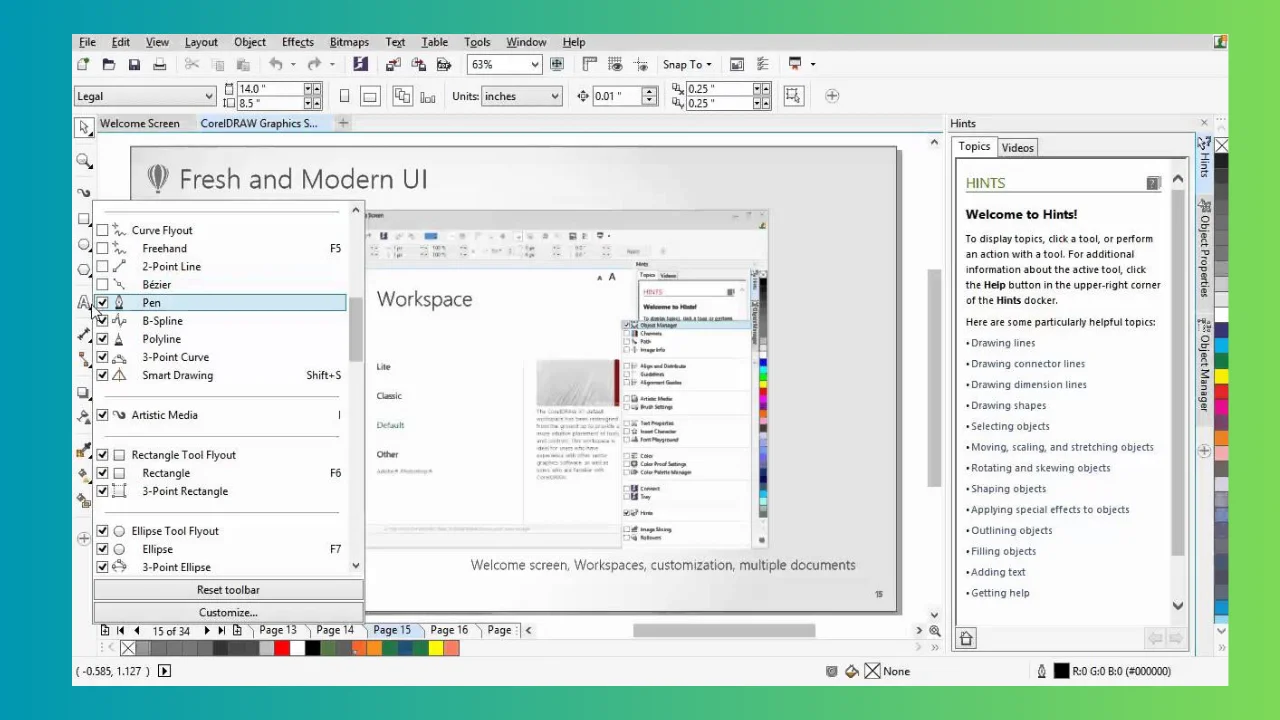The image size is (1280, 720).
Task: Open the zoom level dropdown showing 63%
Action: tap(534, 64)
